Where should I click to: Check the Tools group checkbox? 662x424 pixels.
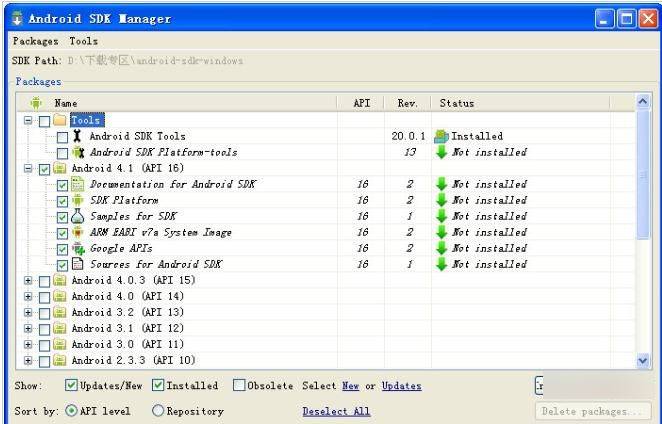[44, 121]
